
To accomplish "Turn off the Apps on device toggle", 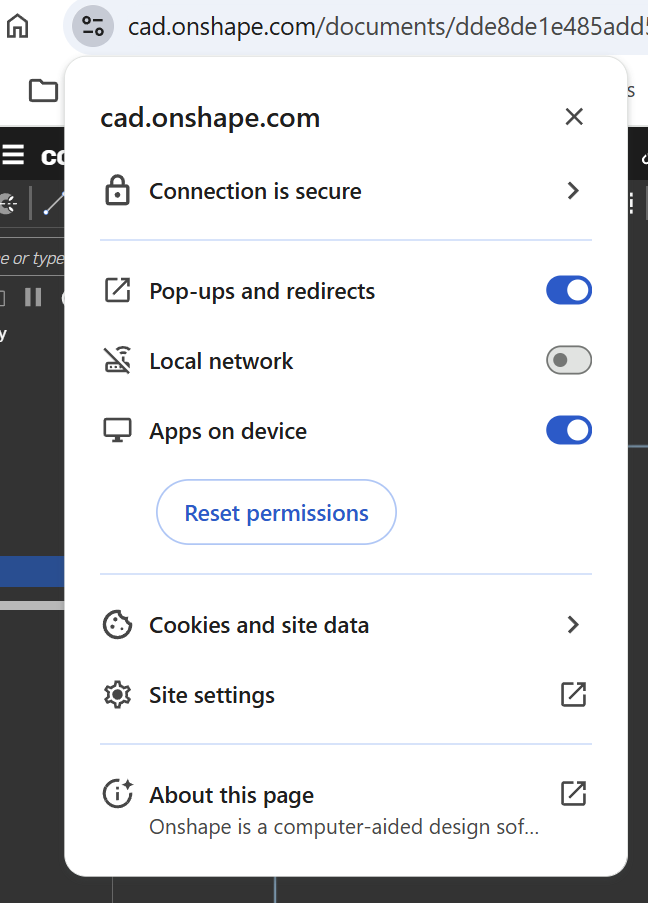I will tap(568, 431).
